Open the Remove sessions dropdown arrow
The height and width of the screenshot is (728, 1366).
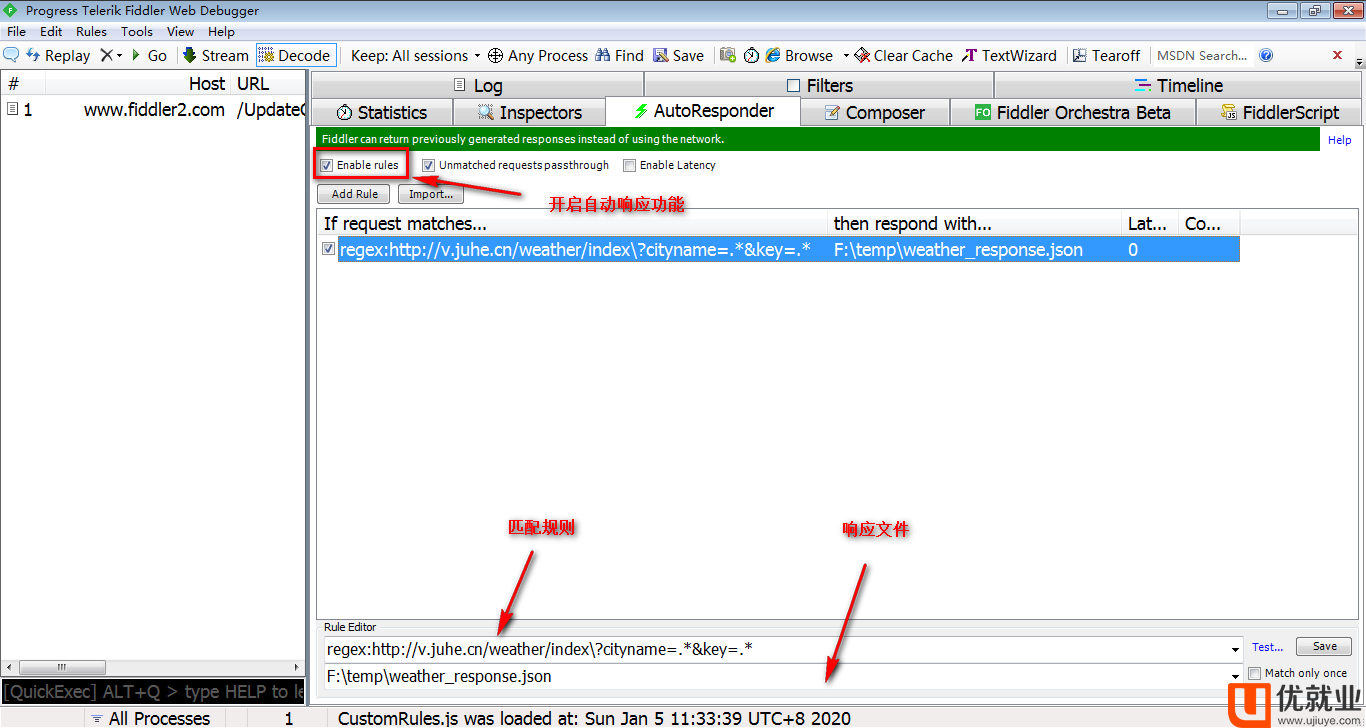tap(120, 56)
